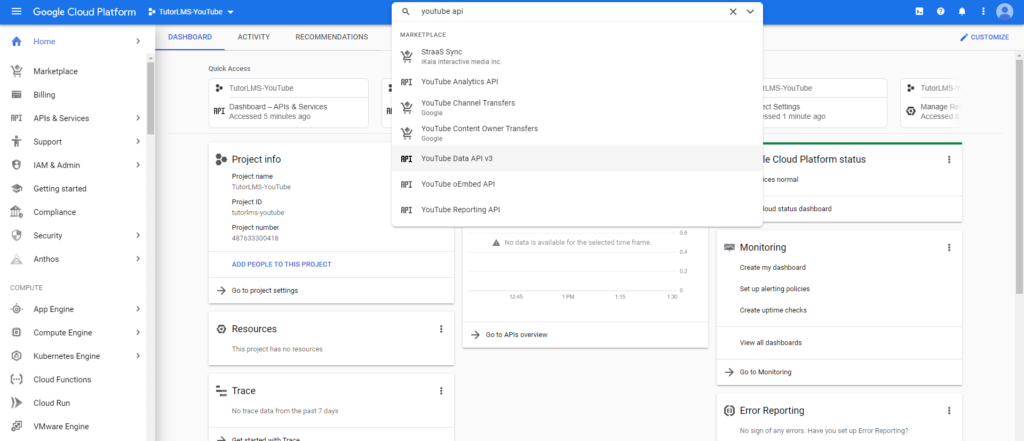Click the Home icon in sidebar
This screenshot has width=1024, height=441.
17,41
